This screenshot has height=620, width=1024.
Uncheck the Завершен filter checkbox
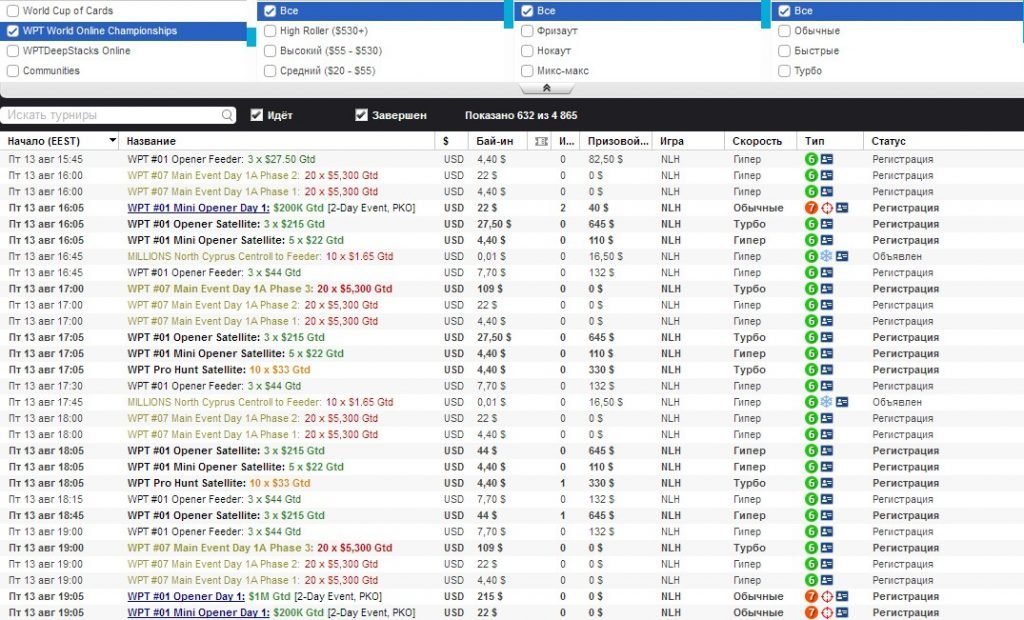coord(362,114)
